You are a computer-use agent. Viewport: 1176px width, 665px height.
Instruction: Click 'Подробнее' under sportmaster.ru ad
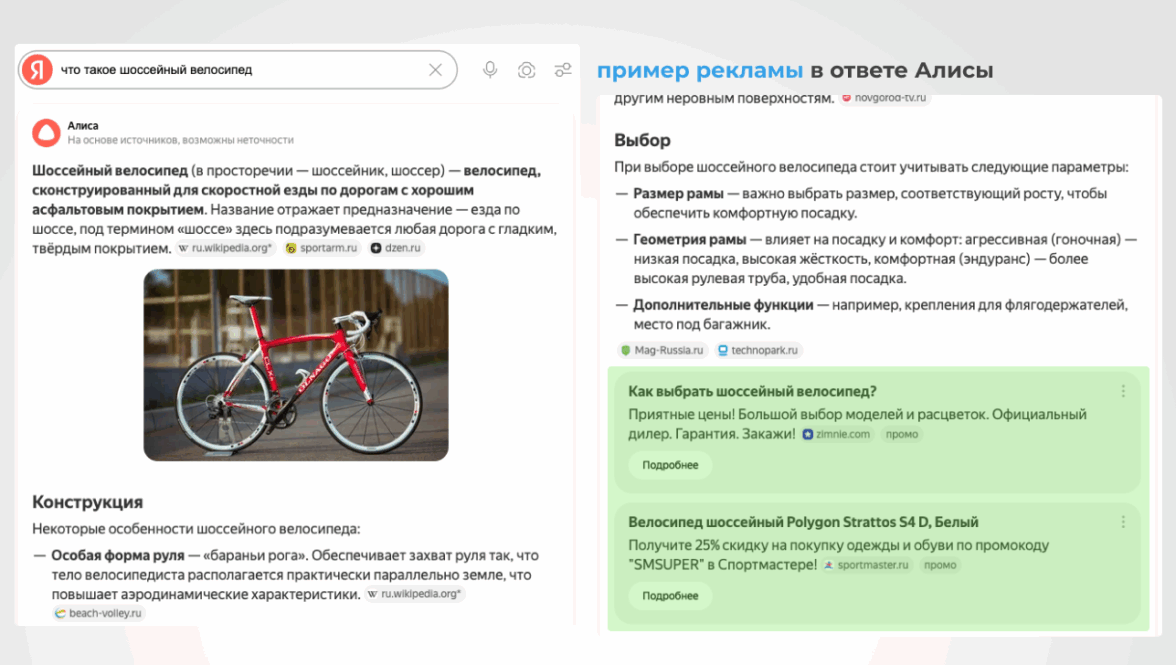[x=670, y=596]
